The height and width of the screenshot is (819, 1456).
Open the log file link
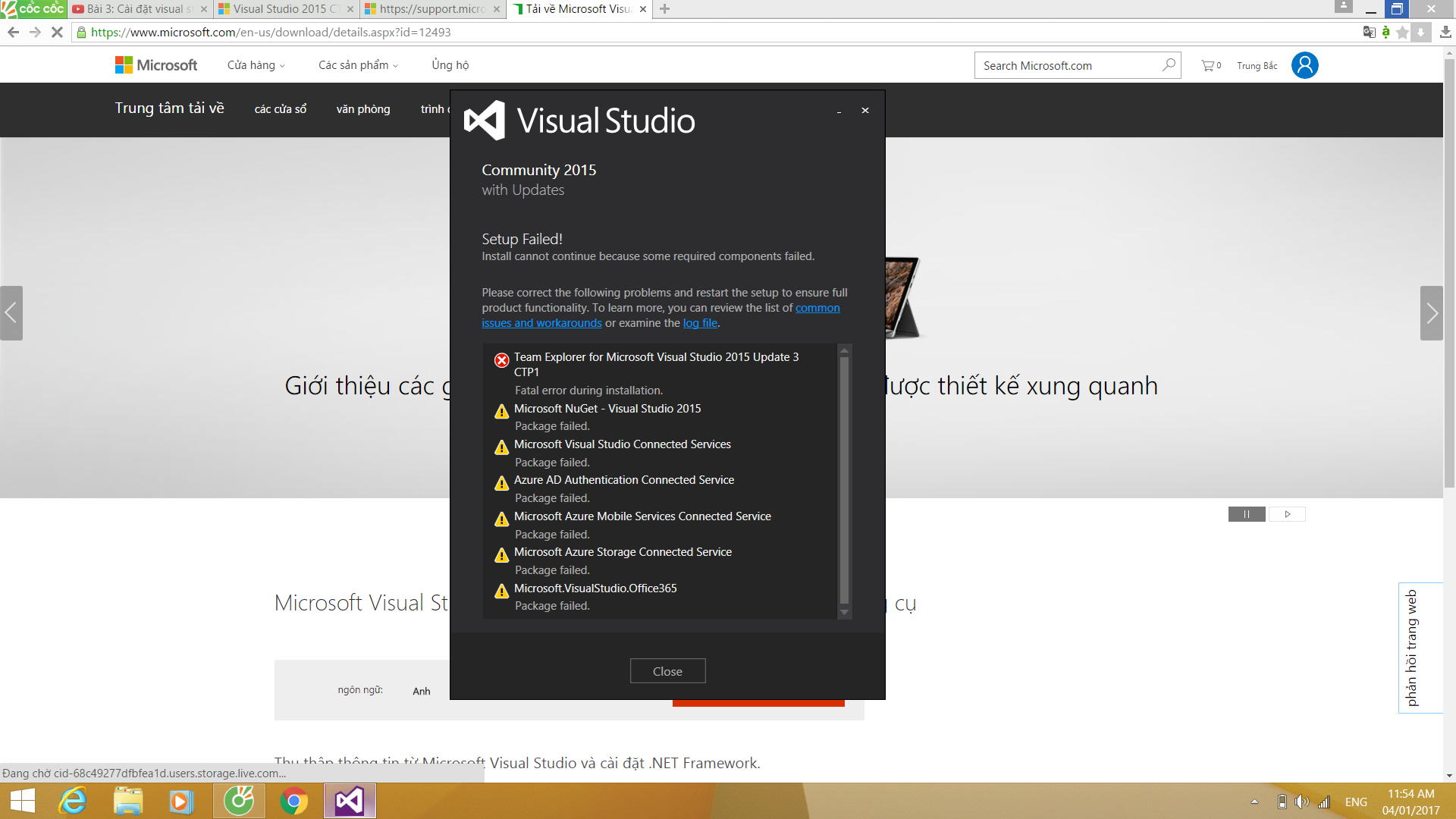pyautogui.click(x=700, y=323)
